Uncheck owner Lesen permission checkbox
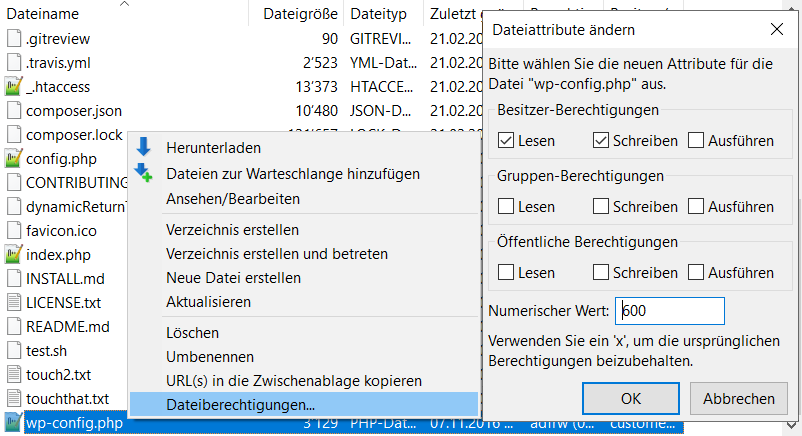The height and width of the screenshot is (436, 802). pos(506,141)
